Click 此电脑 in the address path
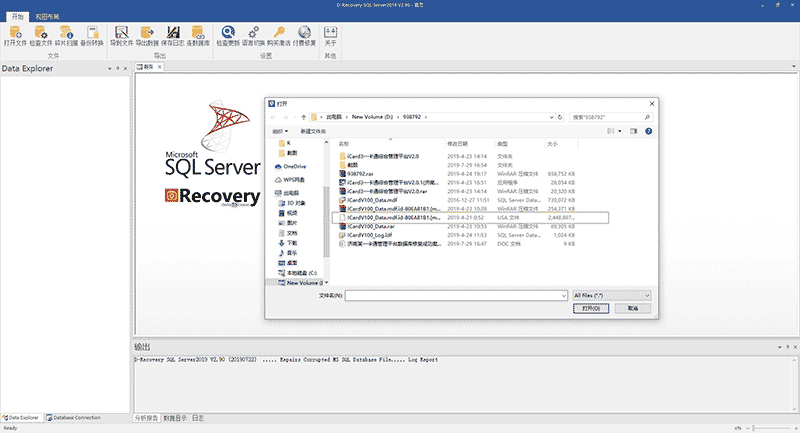 (x=334, y=117)
